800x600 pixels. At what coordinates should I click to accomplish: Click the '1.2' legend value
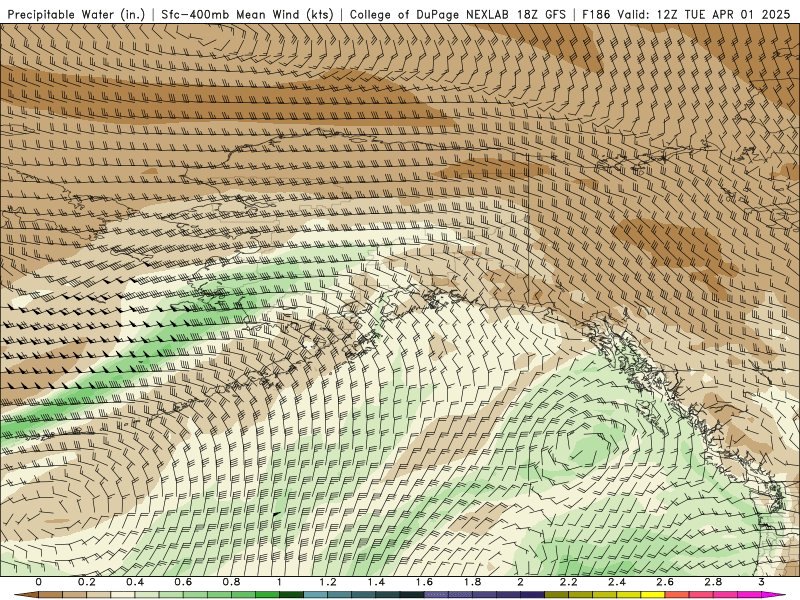pyautogui.click(x=328, y=582)
